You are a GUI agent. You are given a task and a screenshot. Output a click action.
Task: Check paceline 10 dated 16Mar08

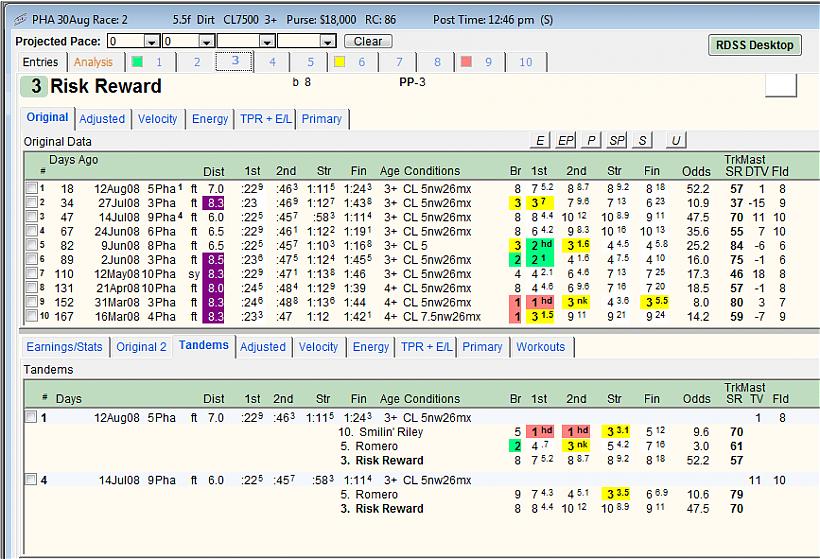(32, 315)
